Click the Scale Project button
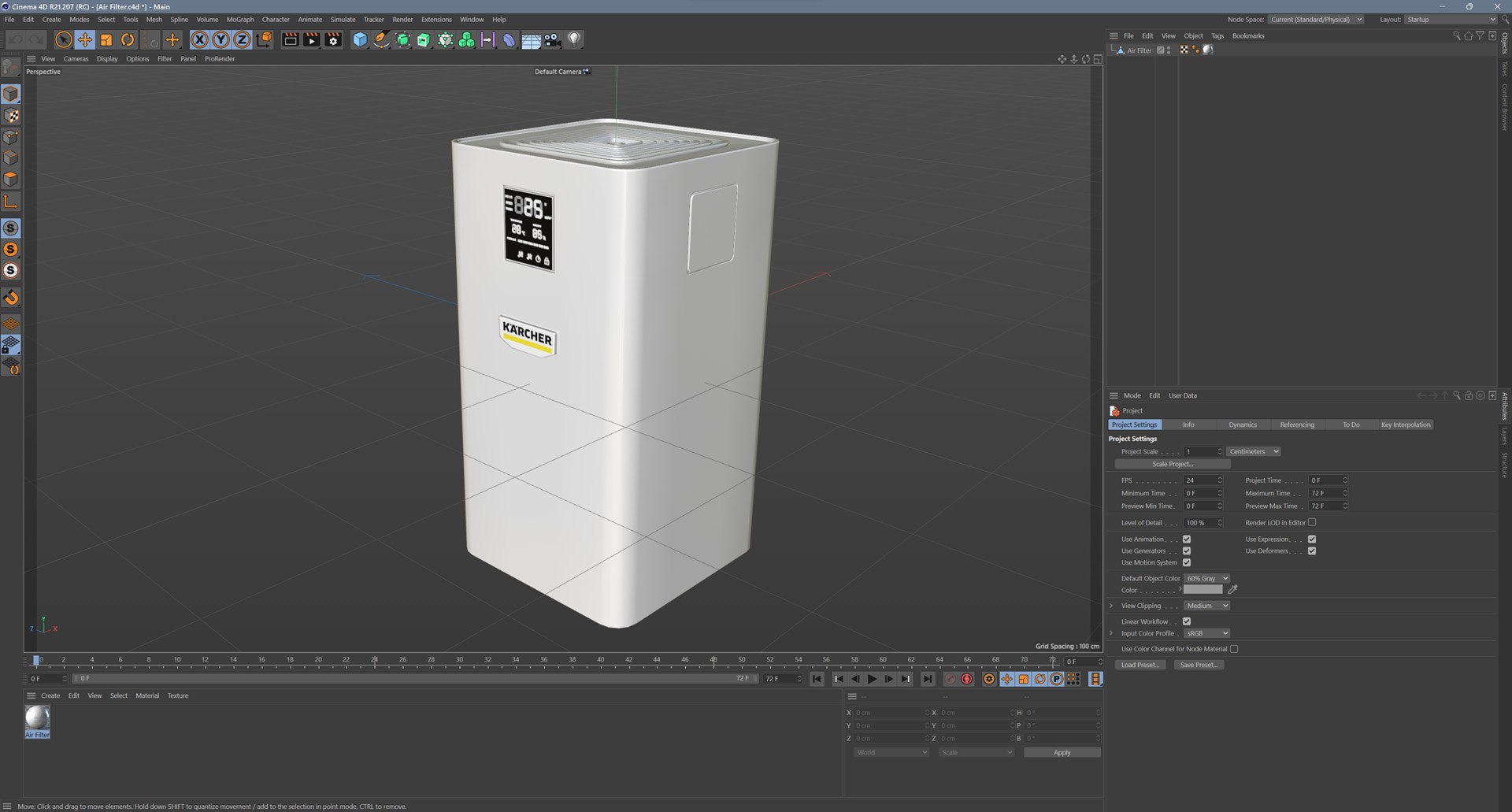The image size is (1512, 812). click(x=1173, y=465)
